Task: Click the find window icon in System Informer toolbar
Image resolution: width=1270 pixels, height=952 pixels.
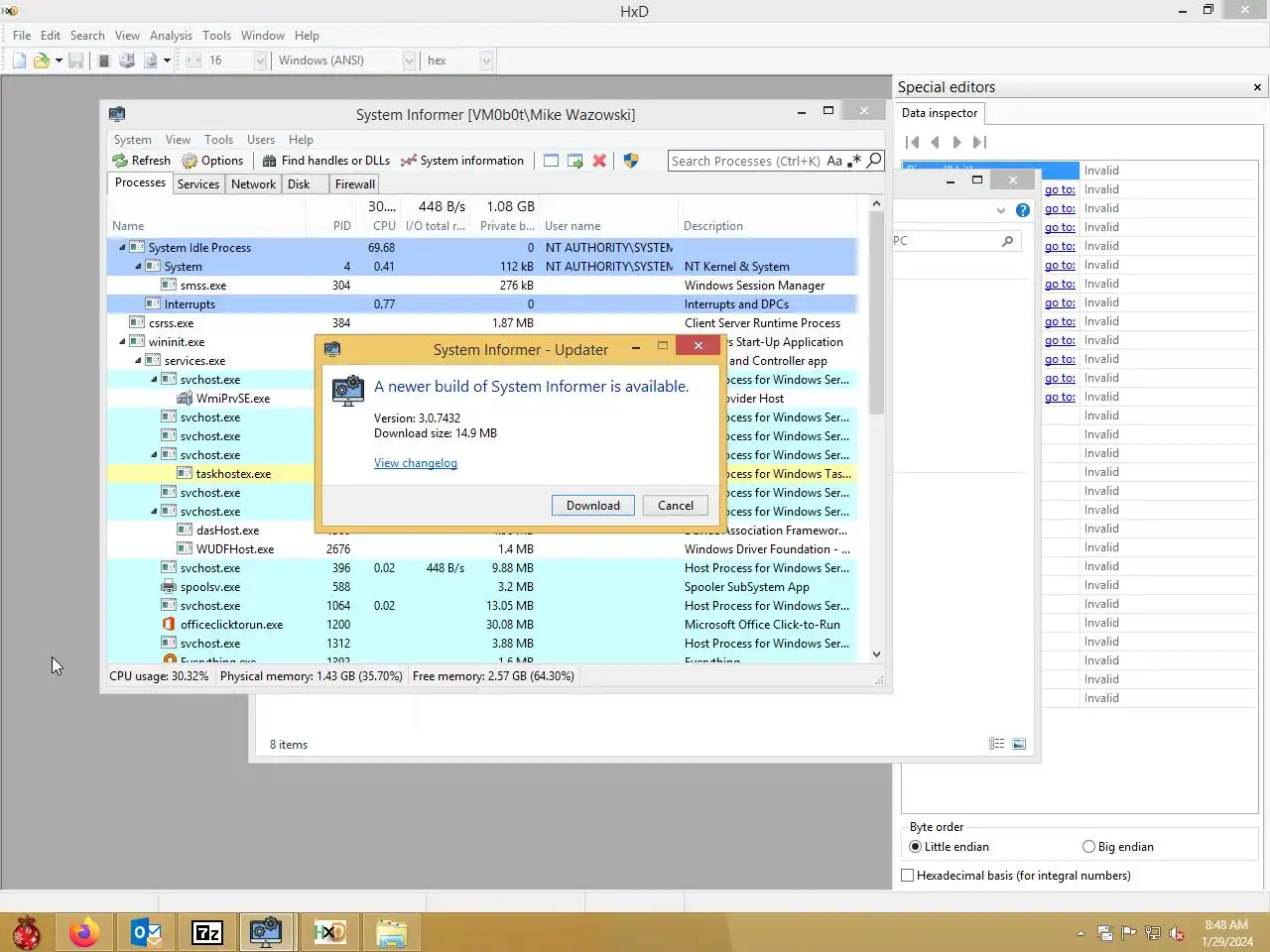Action: tap(551, 161)
